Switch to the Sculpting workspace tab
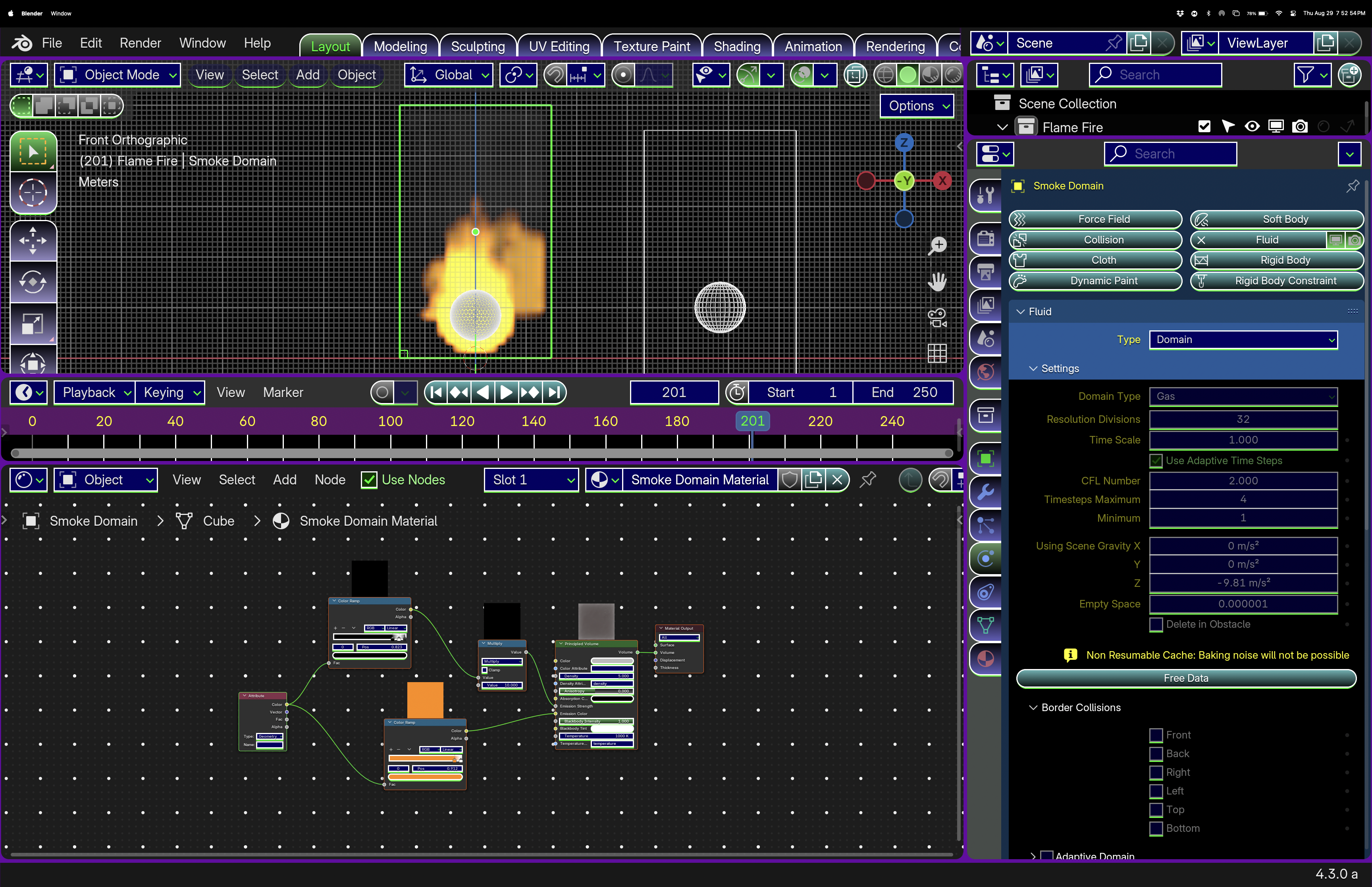The height and width of the screenshot is (887, 1372). click(x=478, y=46)
